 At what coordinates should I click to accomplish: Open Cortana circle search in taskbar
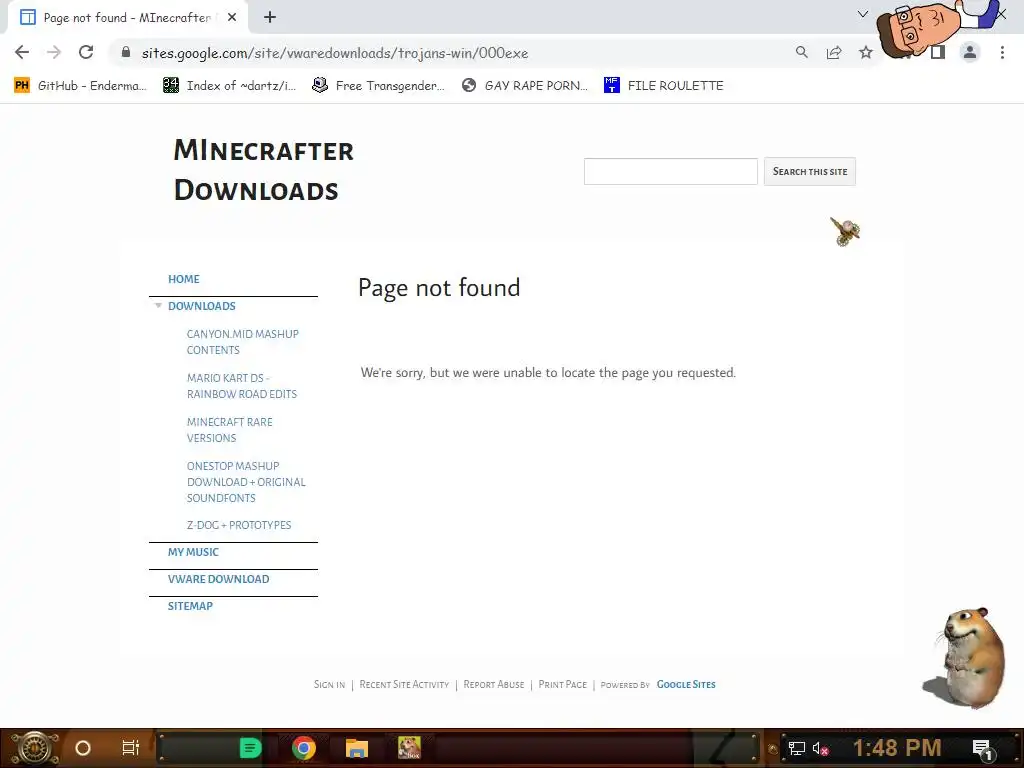click(83, 748)
